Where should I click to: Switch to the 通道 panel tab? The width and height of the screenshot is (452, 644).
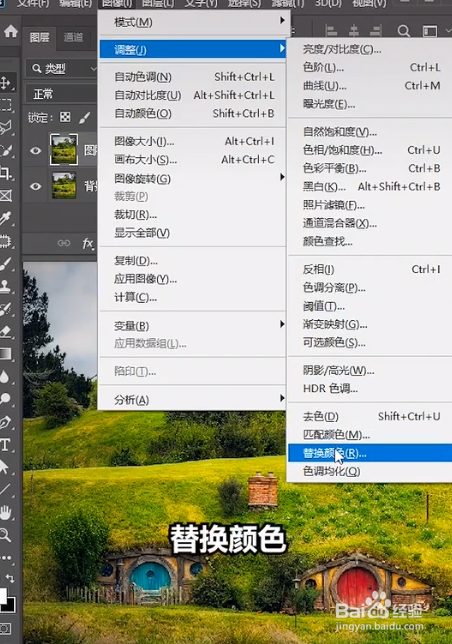73,37
